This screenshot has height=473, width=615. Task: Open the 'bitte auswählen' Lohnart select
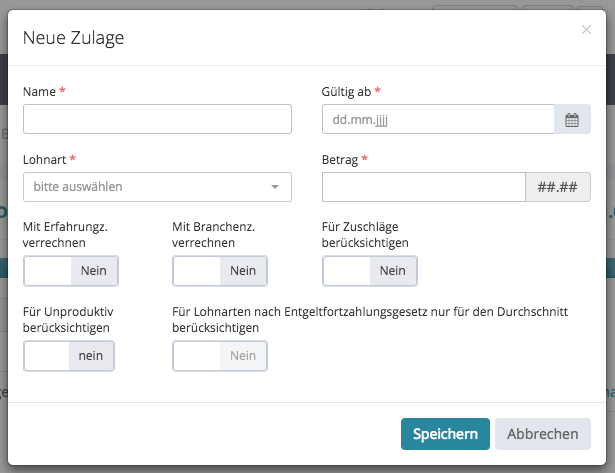pyautogui.click(x=148, y=187)
